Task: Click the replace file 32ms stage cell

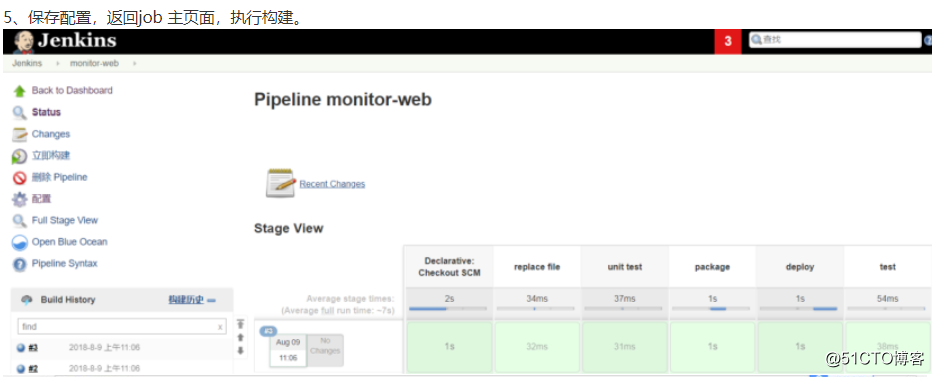Action: click(537, 347)
